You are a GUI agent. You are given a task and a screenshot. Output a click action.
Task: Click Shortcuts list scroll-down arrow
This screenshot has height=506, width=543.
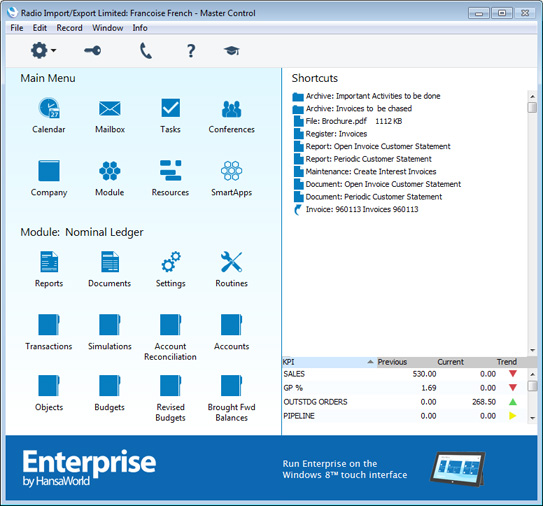pyautogui.click(x=532, y=350)
